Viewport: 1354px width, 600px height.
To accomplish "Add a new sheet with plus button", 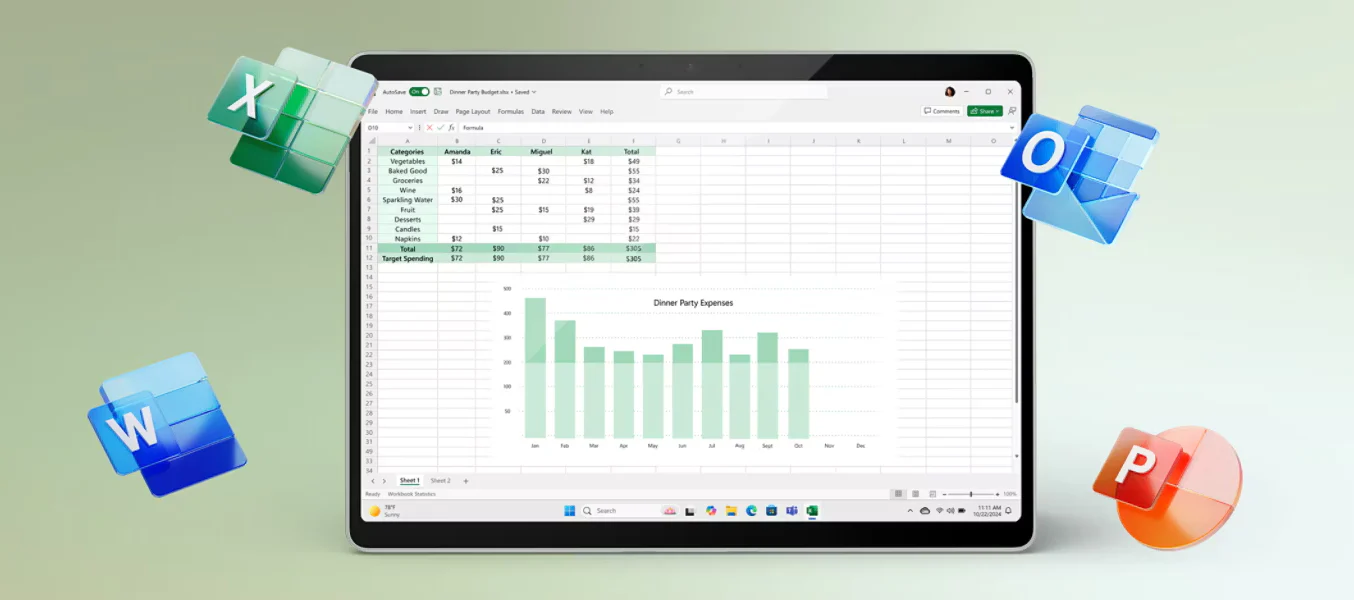I will pos(465,481).
